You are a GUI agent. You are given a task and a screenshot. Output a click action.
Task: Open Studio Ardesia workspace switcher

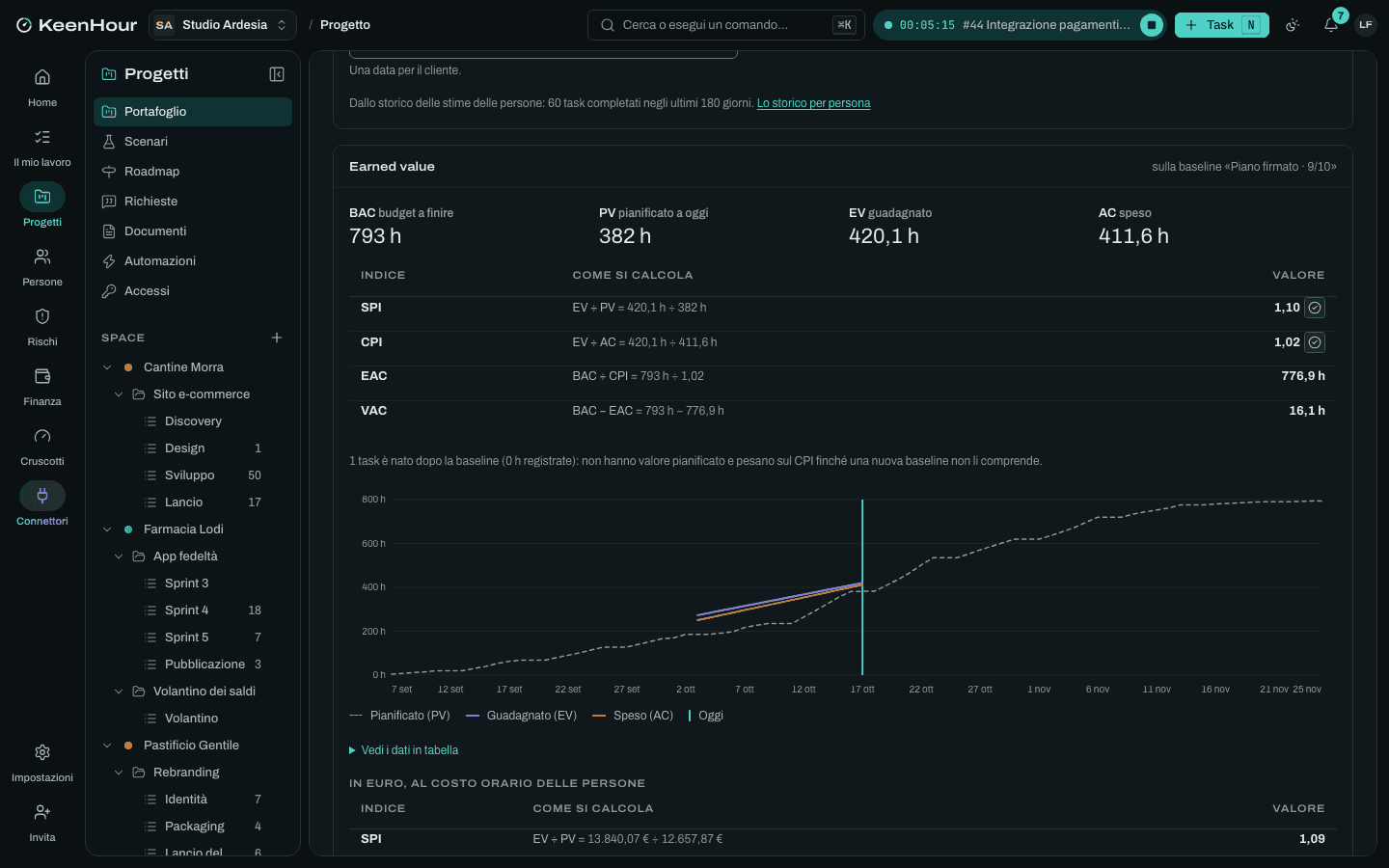point(223,25)
